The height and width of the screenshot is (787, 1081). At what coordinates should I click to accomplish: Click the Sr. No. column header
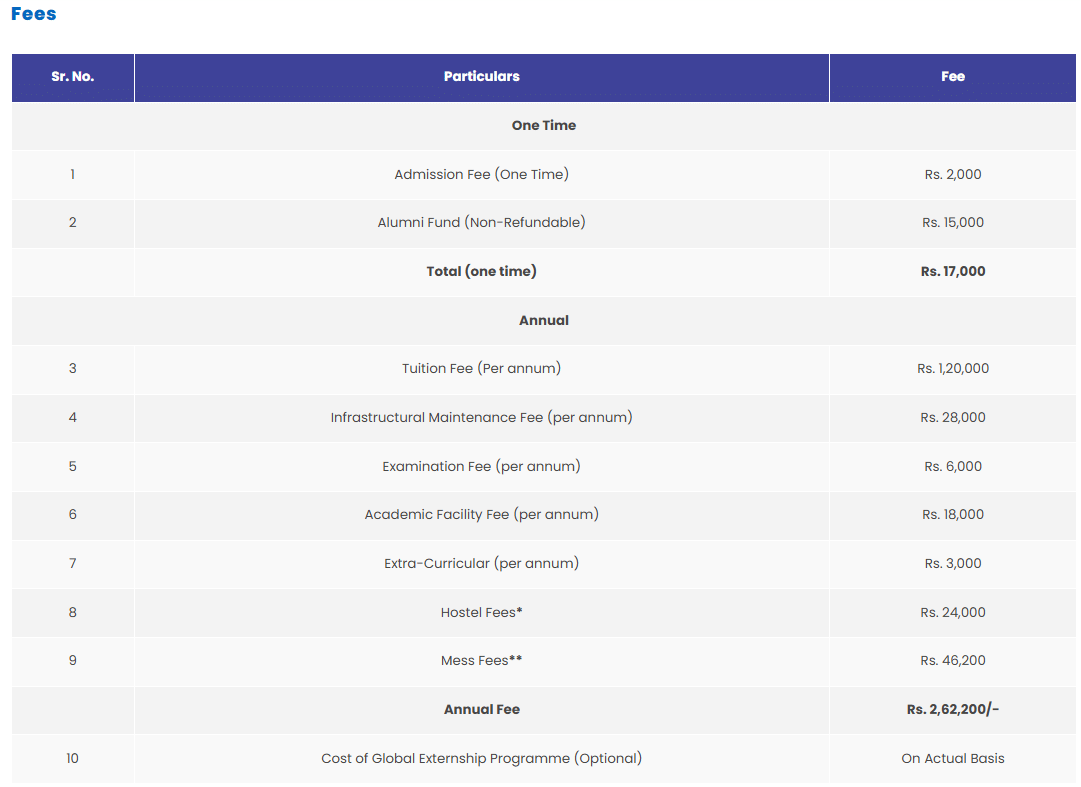(73, 77)
